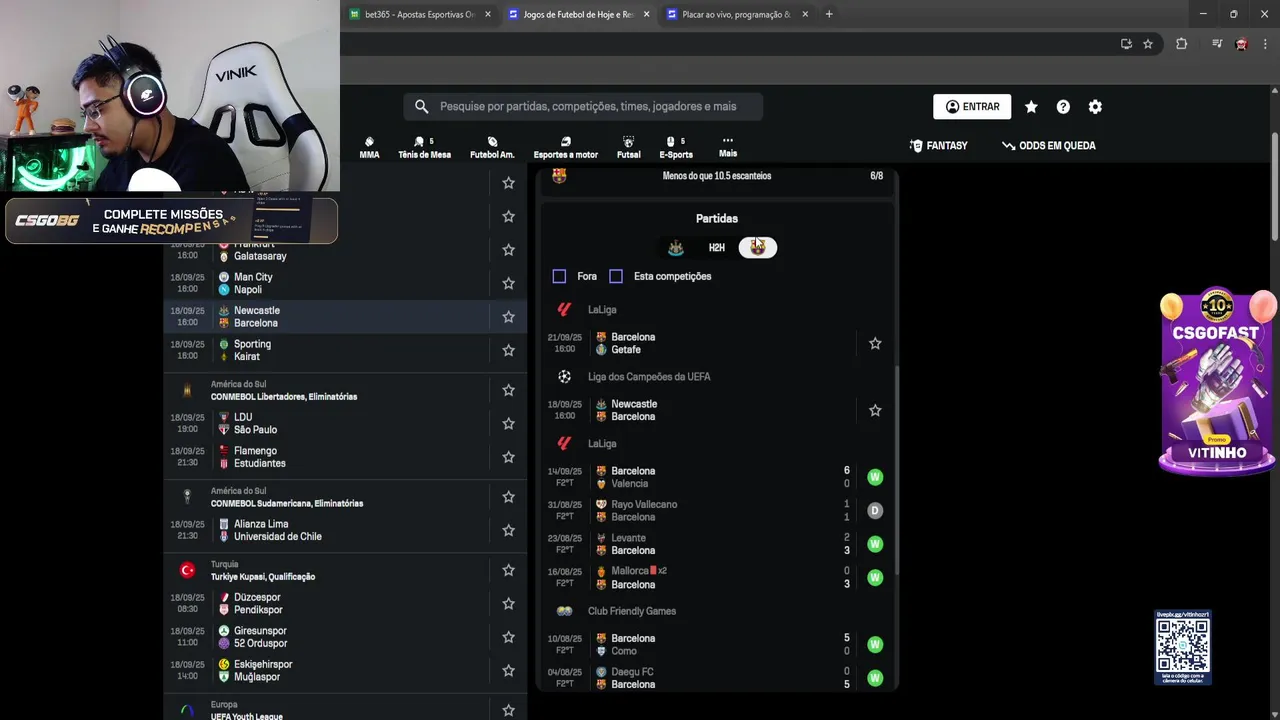Screen dimensions: 1280x720
Task: Expand the Mais sports menu
Action: point(727,147)
